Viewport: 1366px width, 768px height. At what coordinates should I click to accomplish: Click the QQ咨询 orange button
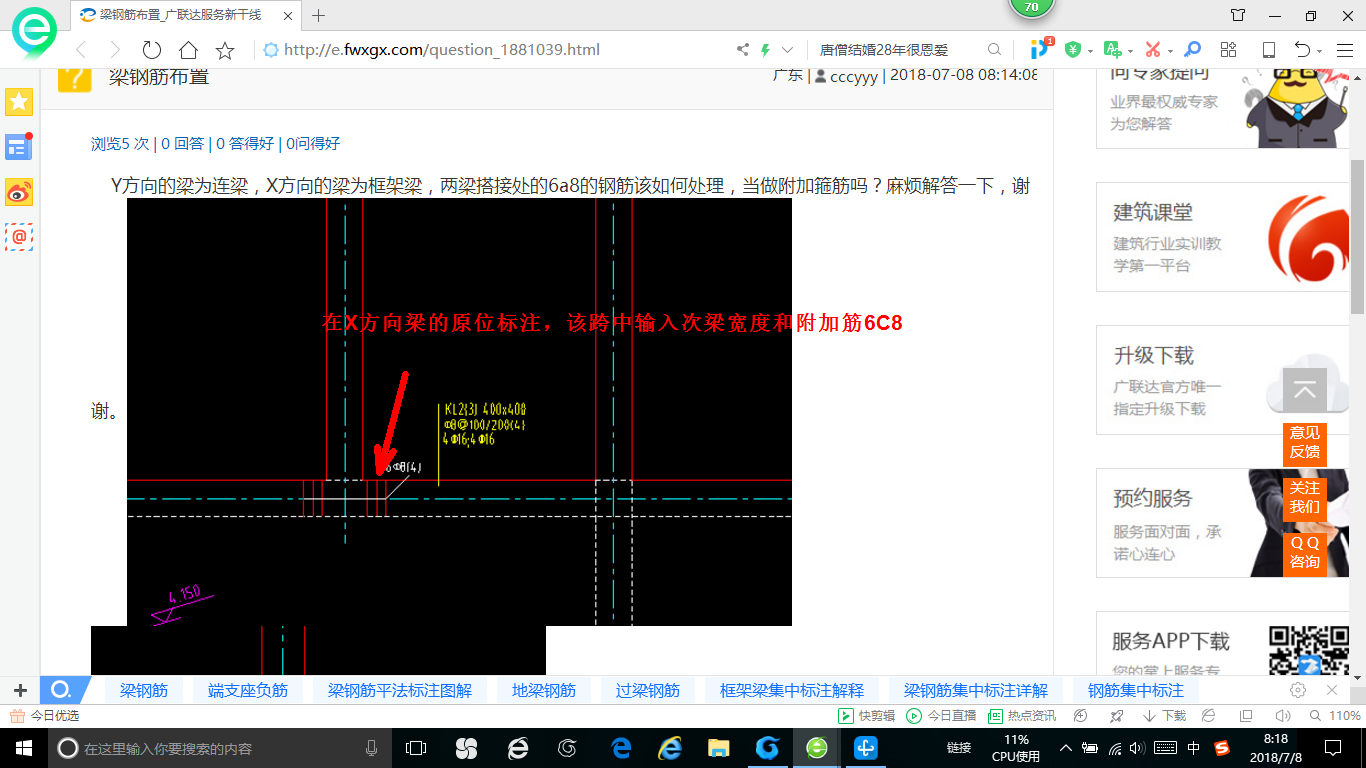pyautogui.click(x=1305, y=552)
